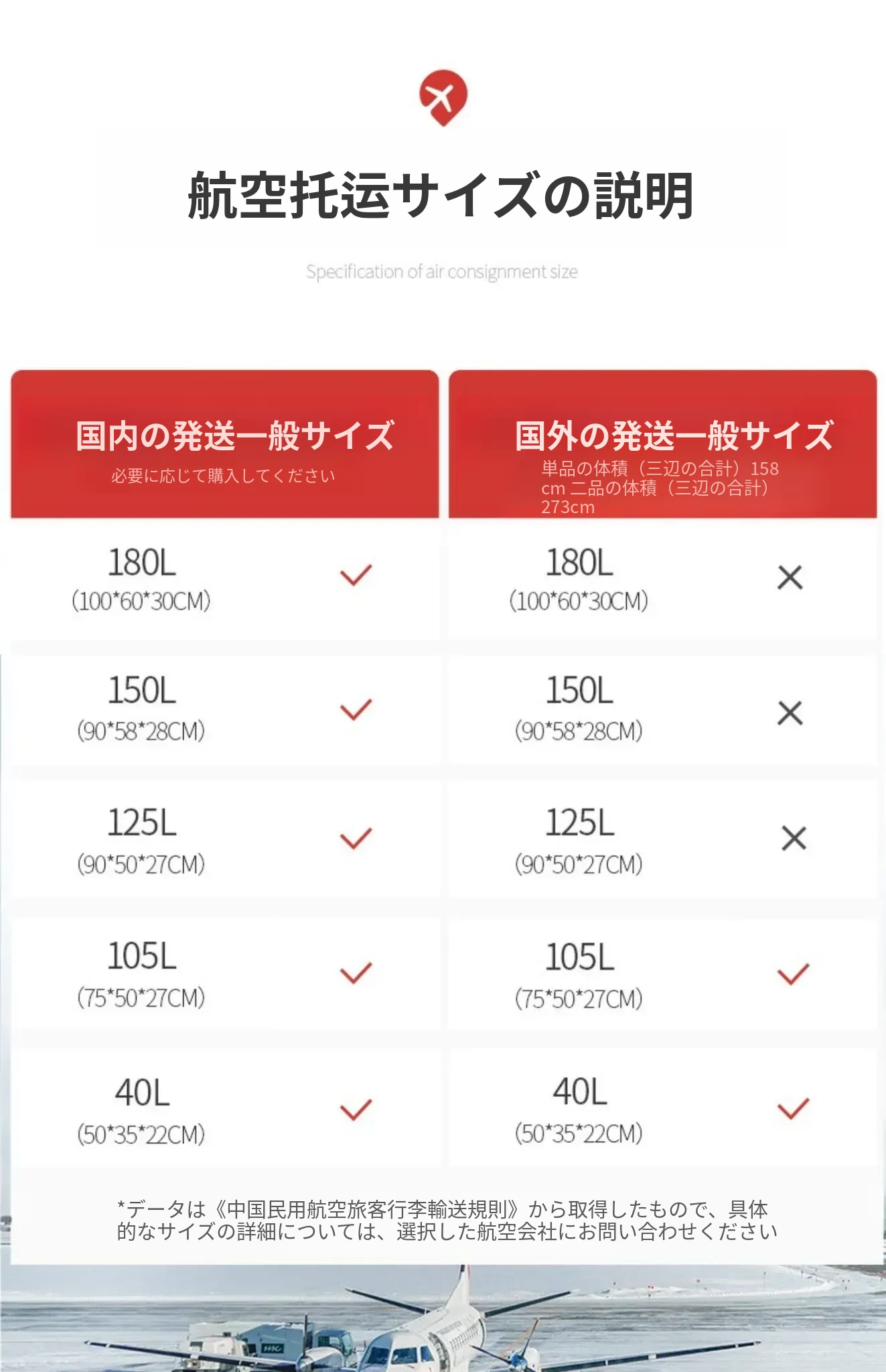Click the footnote about 中国民用航空旅客行李輸送規則
The width and height of the screenshot is (886, 1372).
[447, 1220]
